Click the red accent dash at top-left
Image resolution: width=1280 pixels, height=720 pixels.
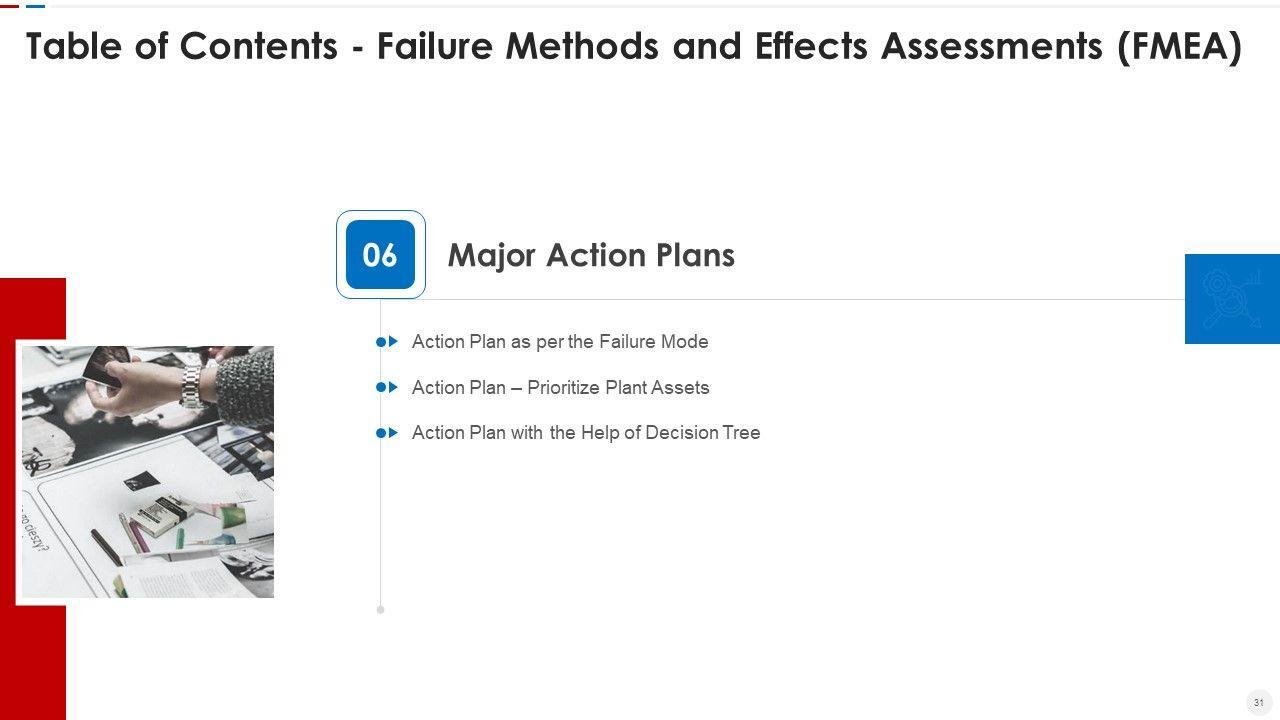click(x=9, y=6)
